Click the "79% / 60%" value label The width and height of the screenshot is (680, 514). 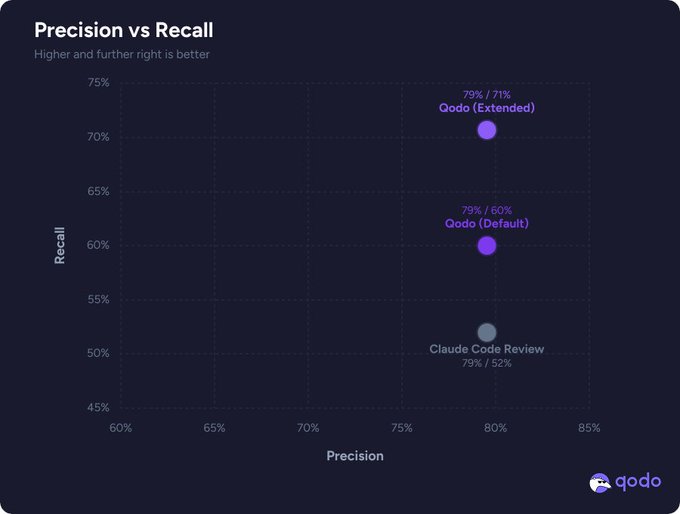click(487, 210)
